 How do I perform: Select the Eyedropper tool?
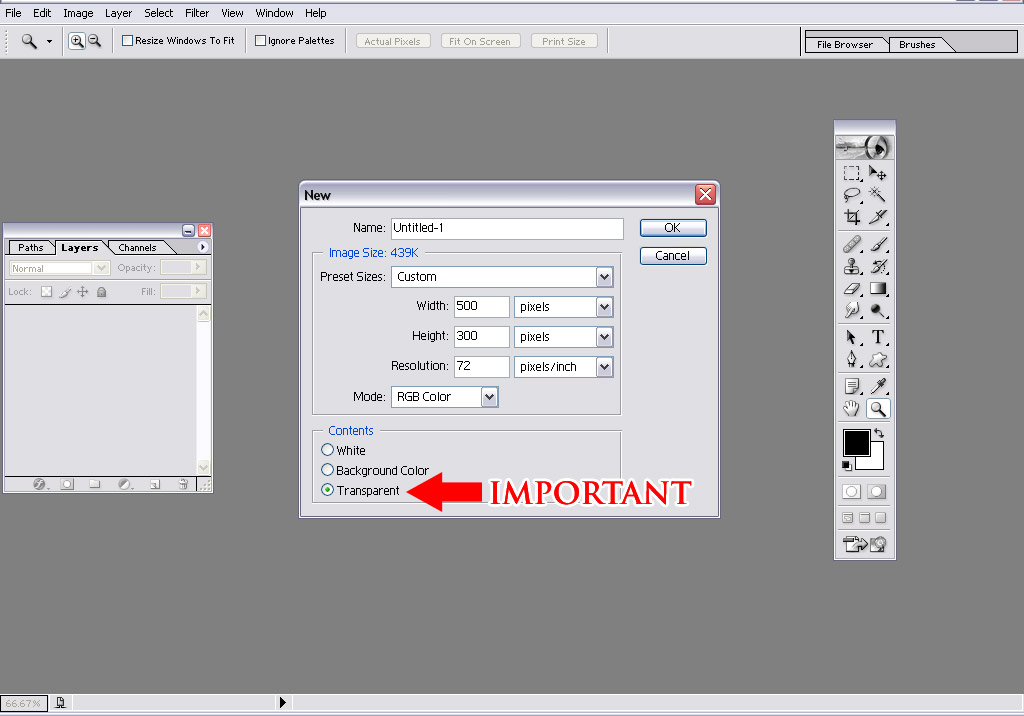click(878, 387)
